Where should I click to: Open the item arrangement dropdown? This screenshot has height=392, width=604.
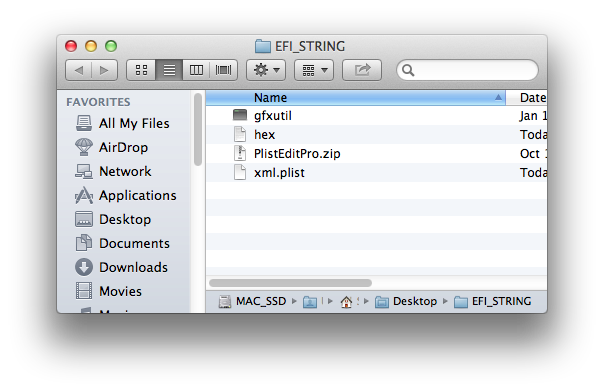[314, 70]
